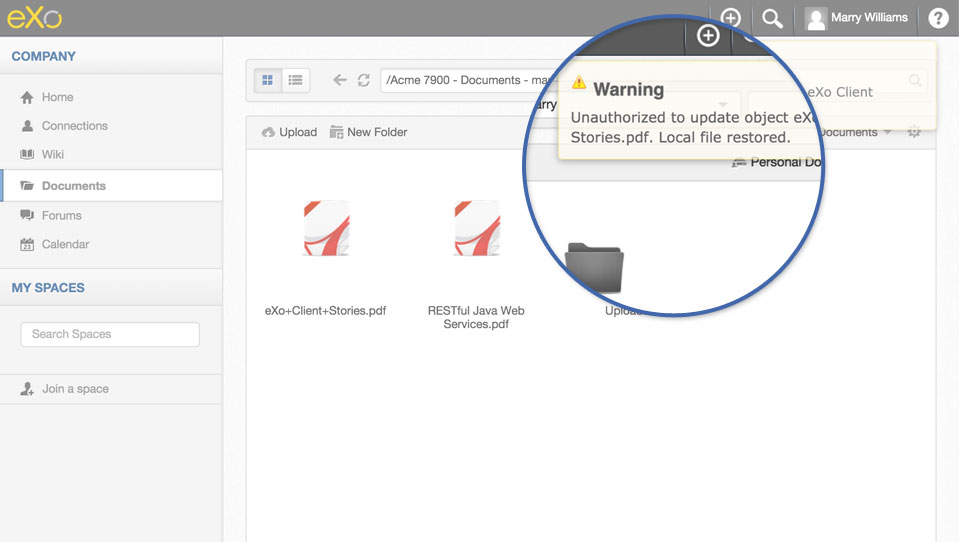Click the Forums speech bubble icon
The image size is (960, 542).
(x=27, y=215)
